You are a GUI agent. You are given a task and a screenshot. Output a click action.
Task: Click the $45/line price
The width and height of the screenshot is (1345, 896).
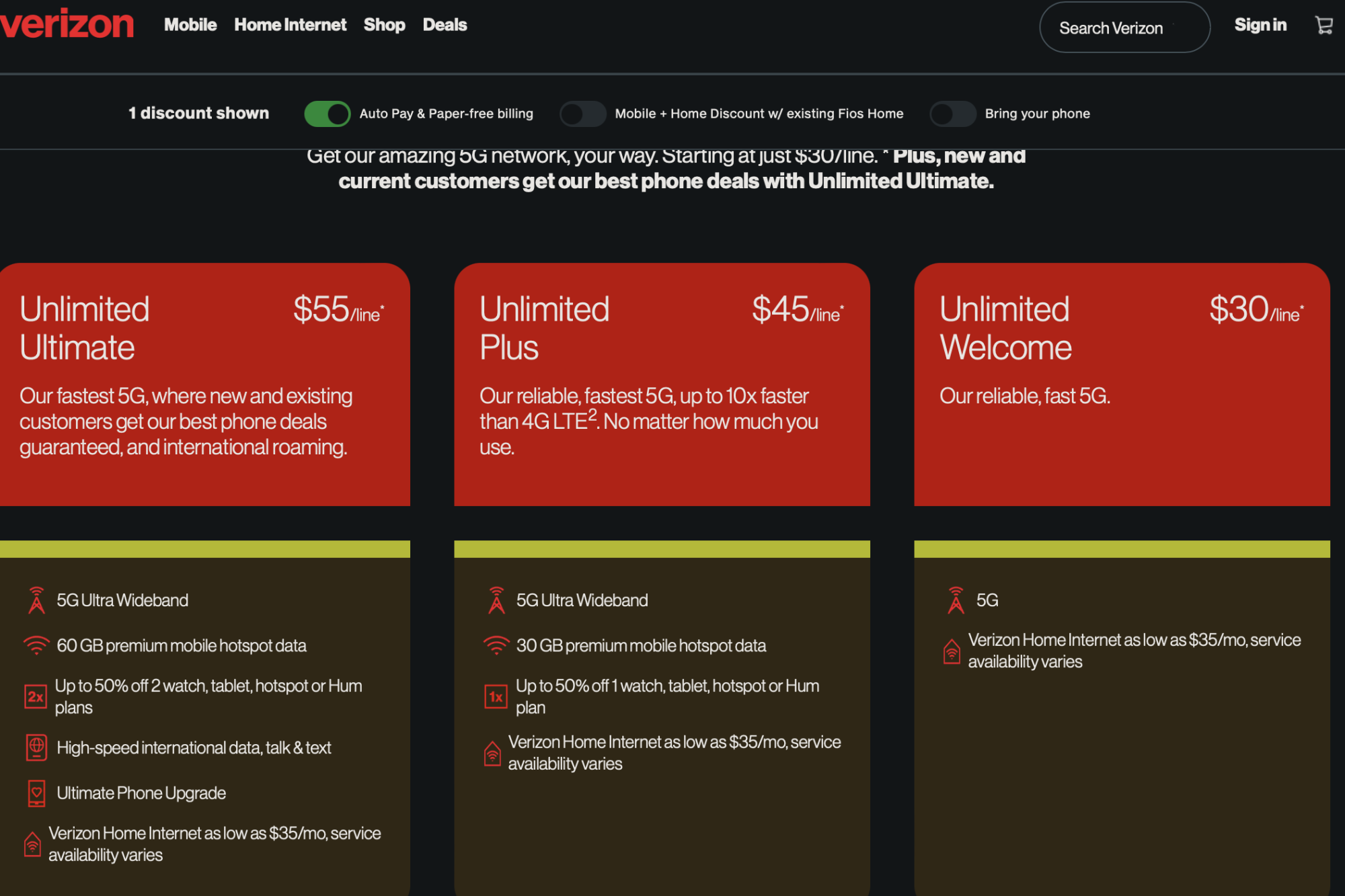(798, 309)
